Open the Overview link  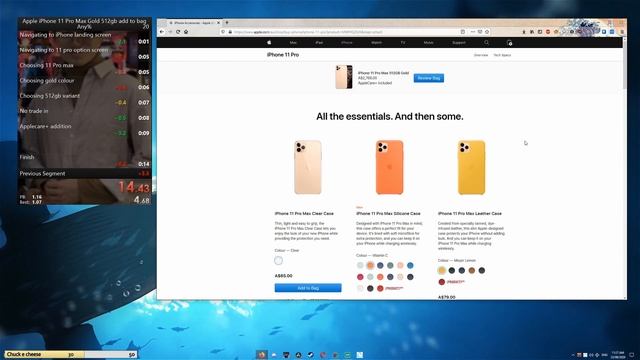click(x=480, y=55)
